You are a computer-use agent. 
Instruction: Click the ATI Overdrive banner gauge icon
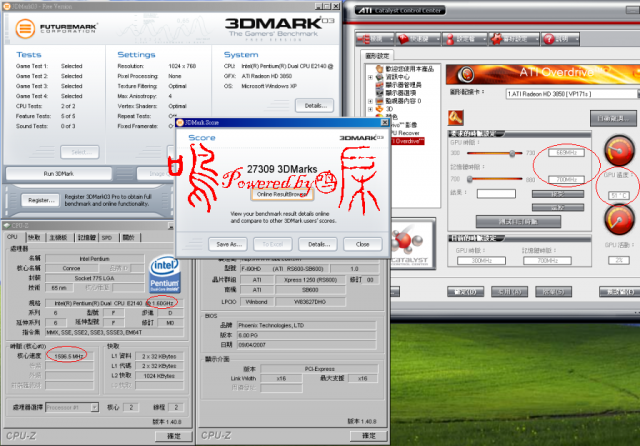pos(466,74)
